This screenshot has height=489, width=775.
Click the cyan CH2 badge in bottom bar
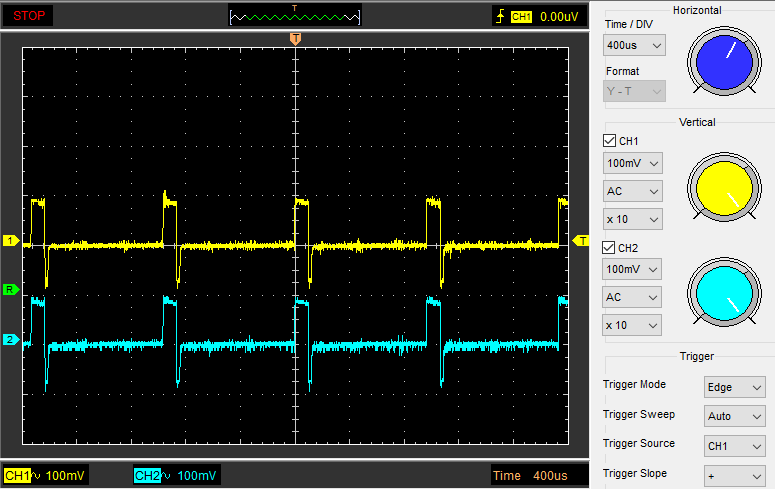pyautogui.click(x=147, y=475)
